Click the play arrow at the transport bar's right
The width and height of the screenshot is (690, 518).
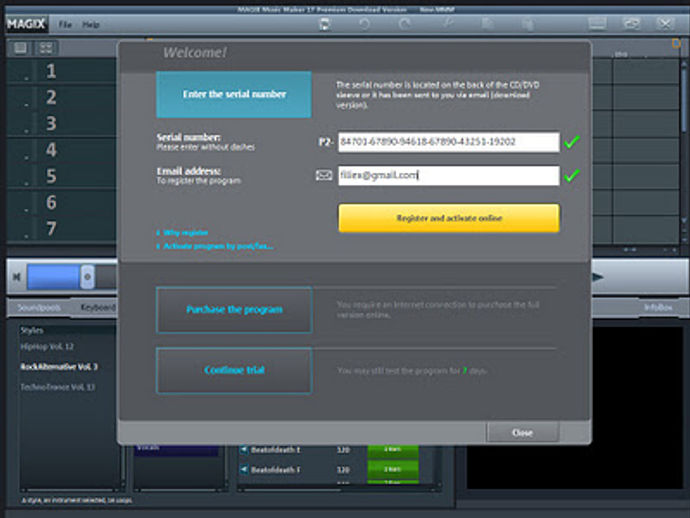(598, 277)
